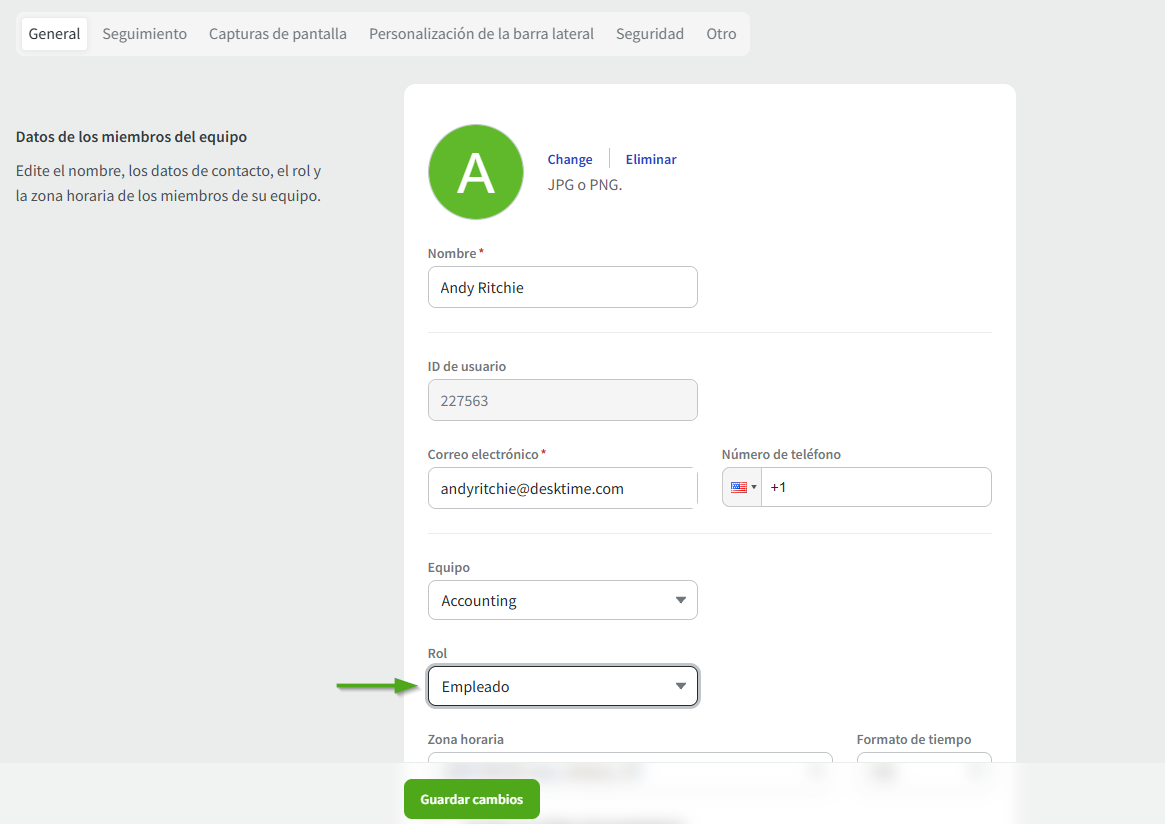Switch to the Otro tab
The height and width of the screenshot is (824, 1165).
point(721,34)
